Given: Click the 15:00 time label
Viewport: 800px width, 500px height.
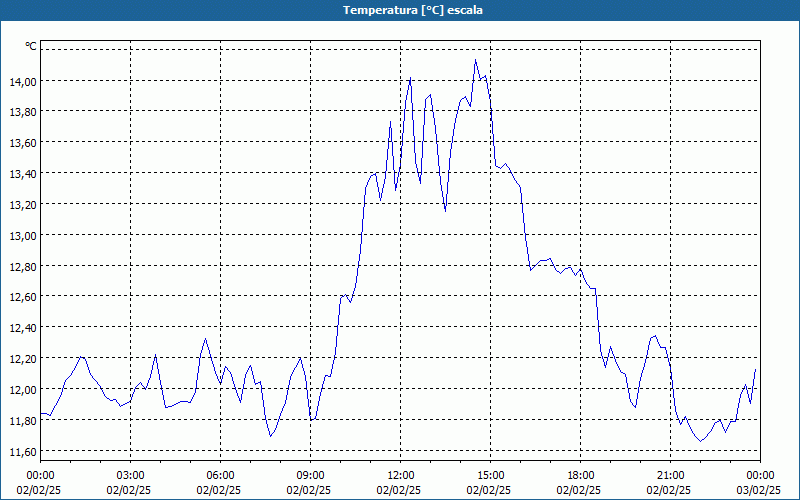Looking at the screenshot, I should point(490,475).
